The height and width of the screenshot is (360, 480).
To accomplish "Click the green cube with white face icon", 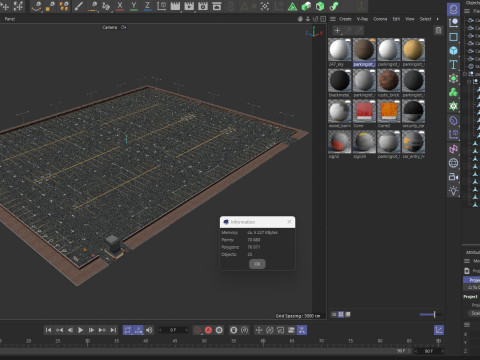I will 306,6.
